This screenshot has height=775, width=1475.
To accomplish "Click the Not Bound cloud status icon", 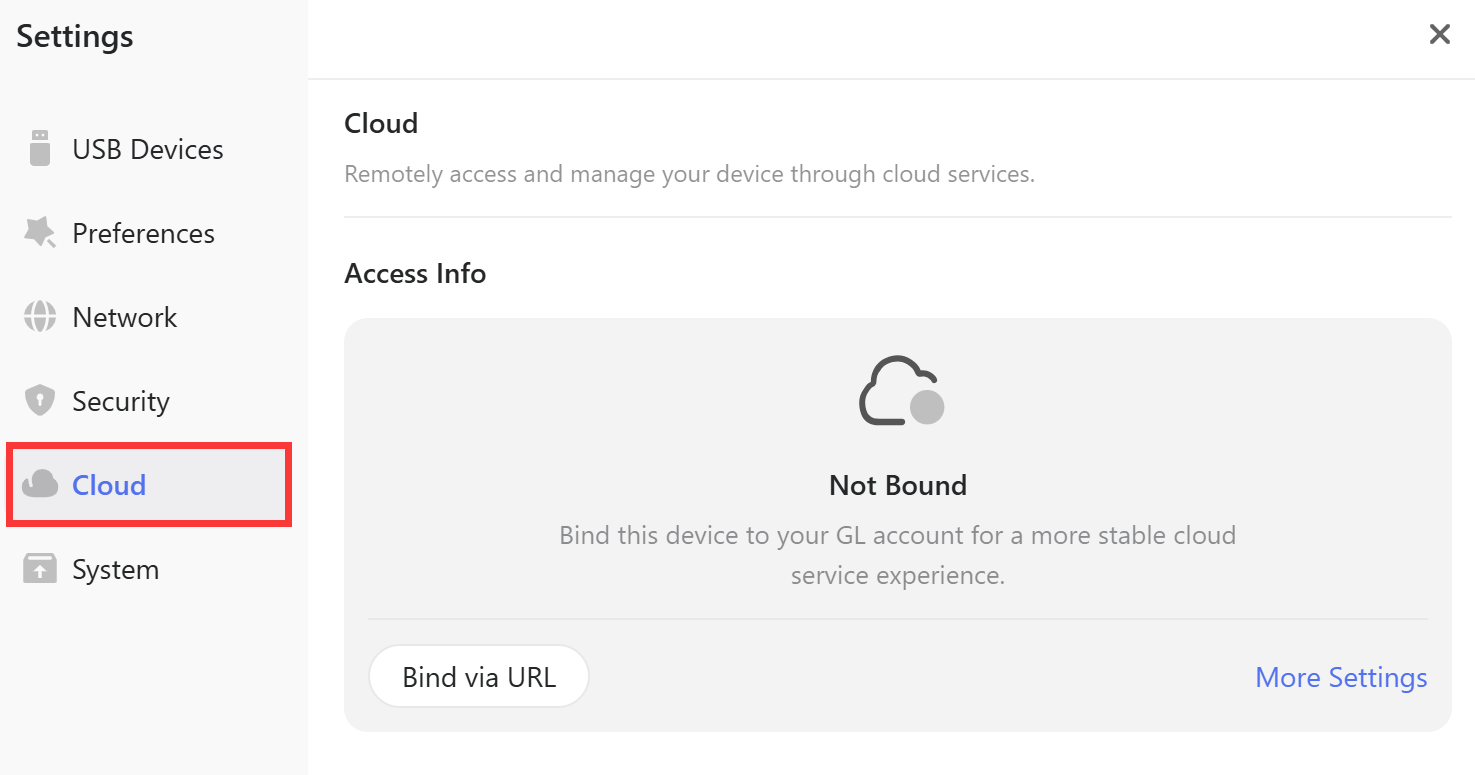I will (x=901, y=390).
